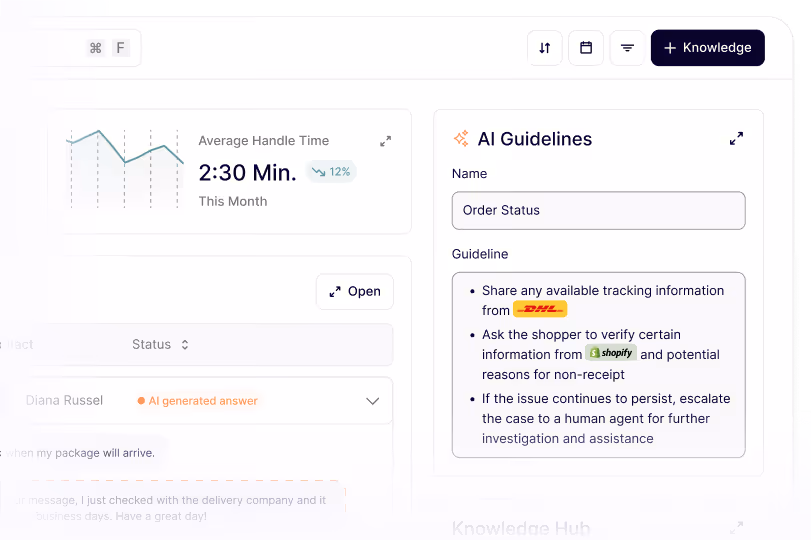
Task: Click the Name field containing Order Status
Action: (598, 211)
